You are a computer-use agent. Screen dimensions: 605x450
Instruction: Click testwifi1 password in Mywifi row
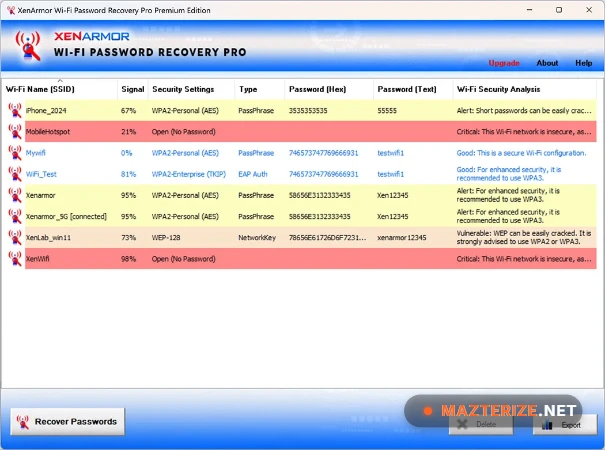click(x=390, y=153)
